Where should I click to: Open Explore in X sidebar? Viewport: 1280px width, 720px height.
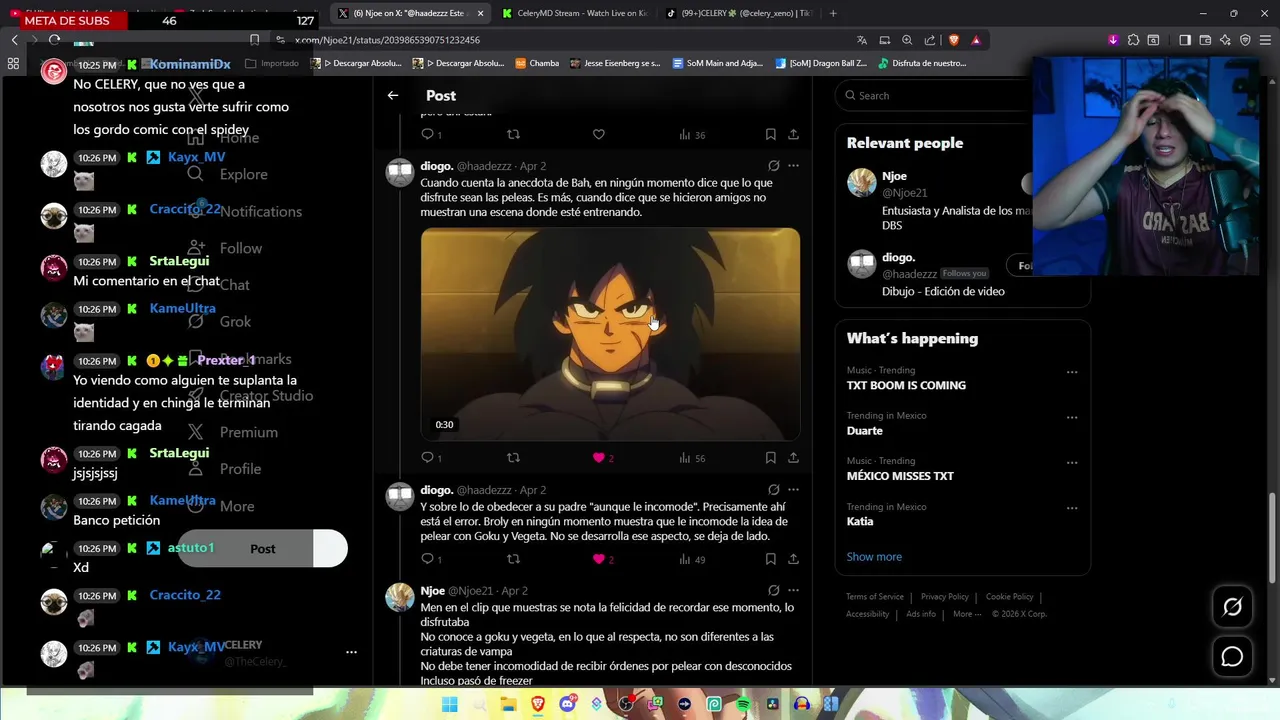(x=228, y=174)
